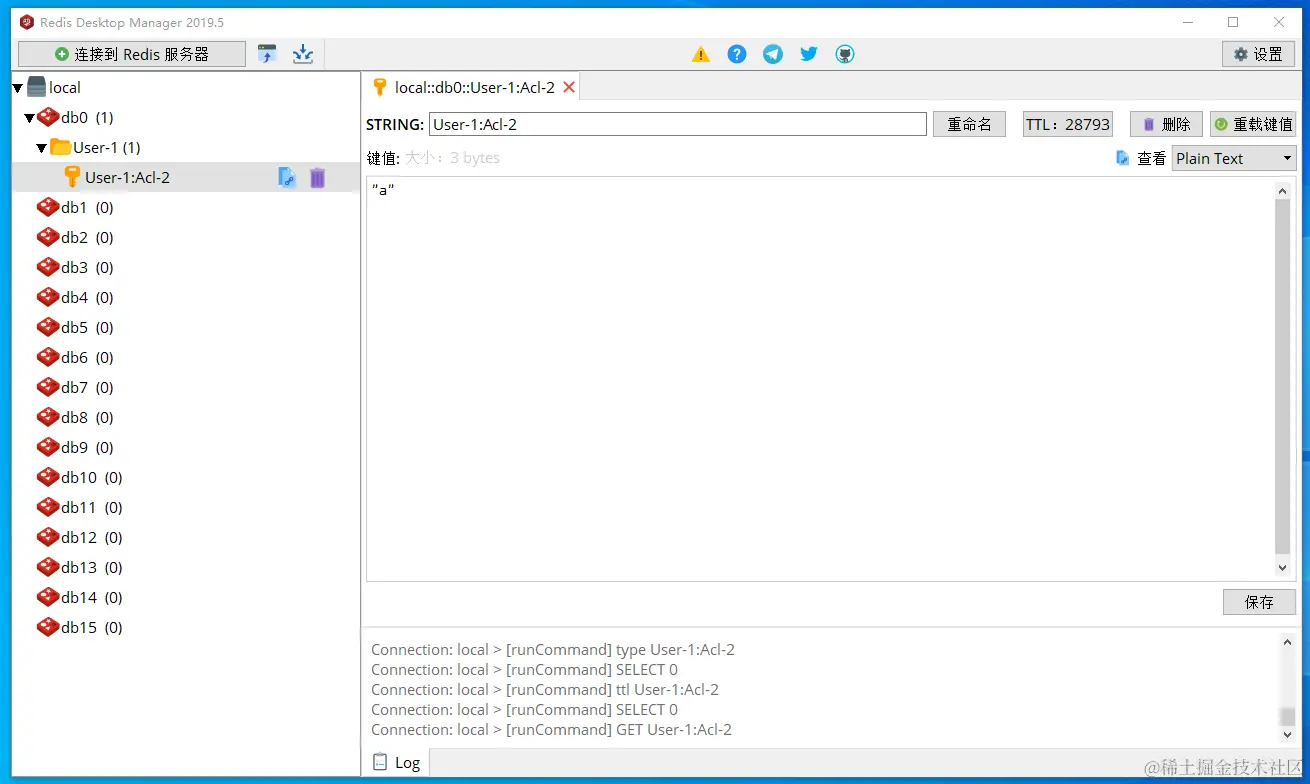Close the User-1:Acl-2 tab with red X
Image resolution: width=1310 pixels, height=784 pixels.
(x=569, y=87)
